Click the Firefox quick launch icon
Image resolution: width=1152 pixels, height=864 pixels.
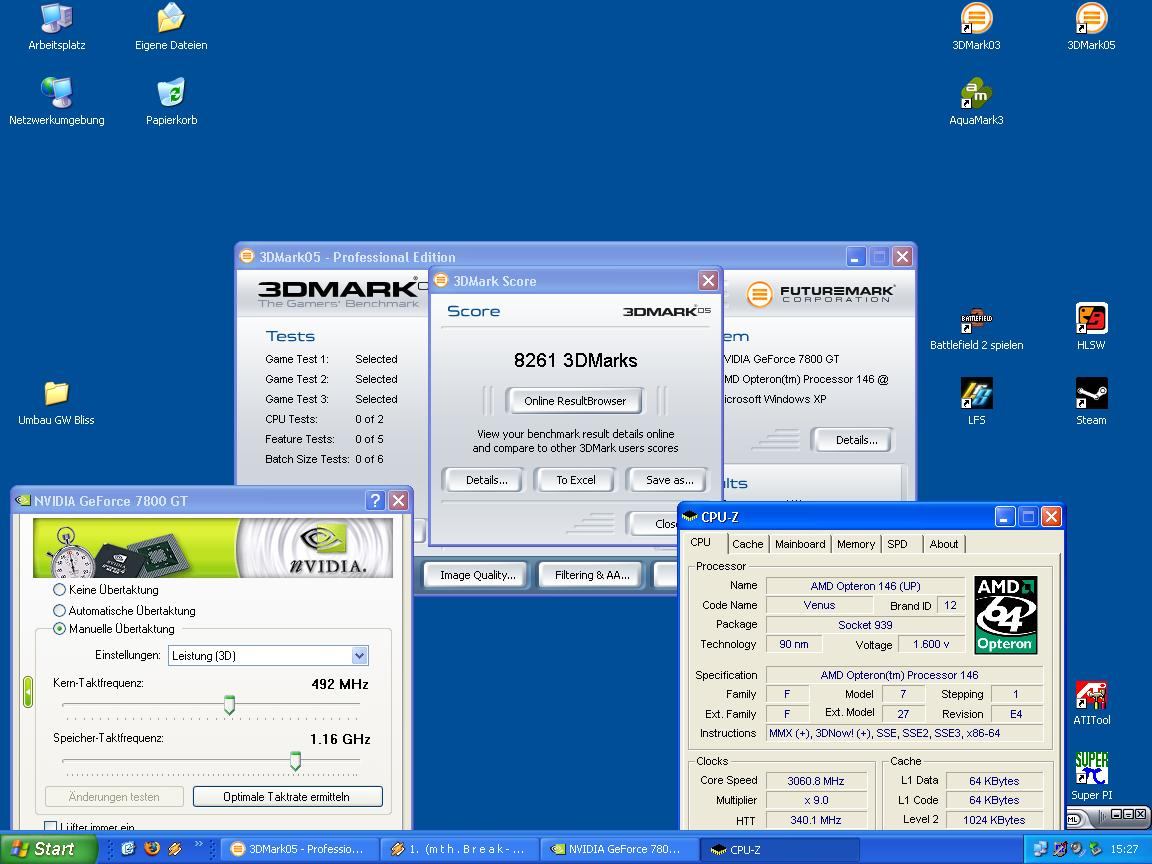point(152,849)
